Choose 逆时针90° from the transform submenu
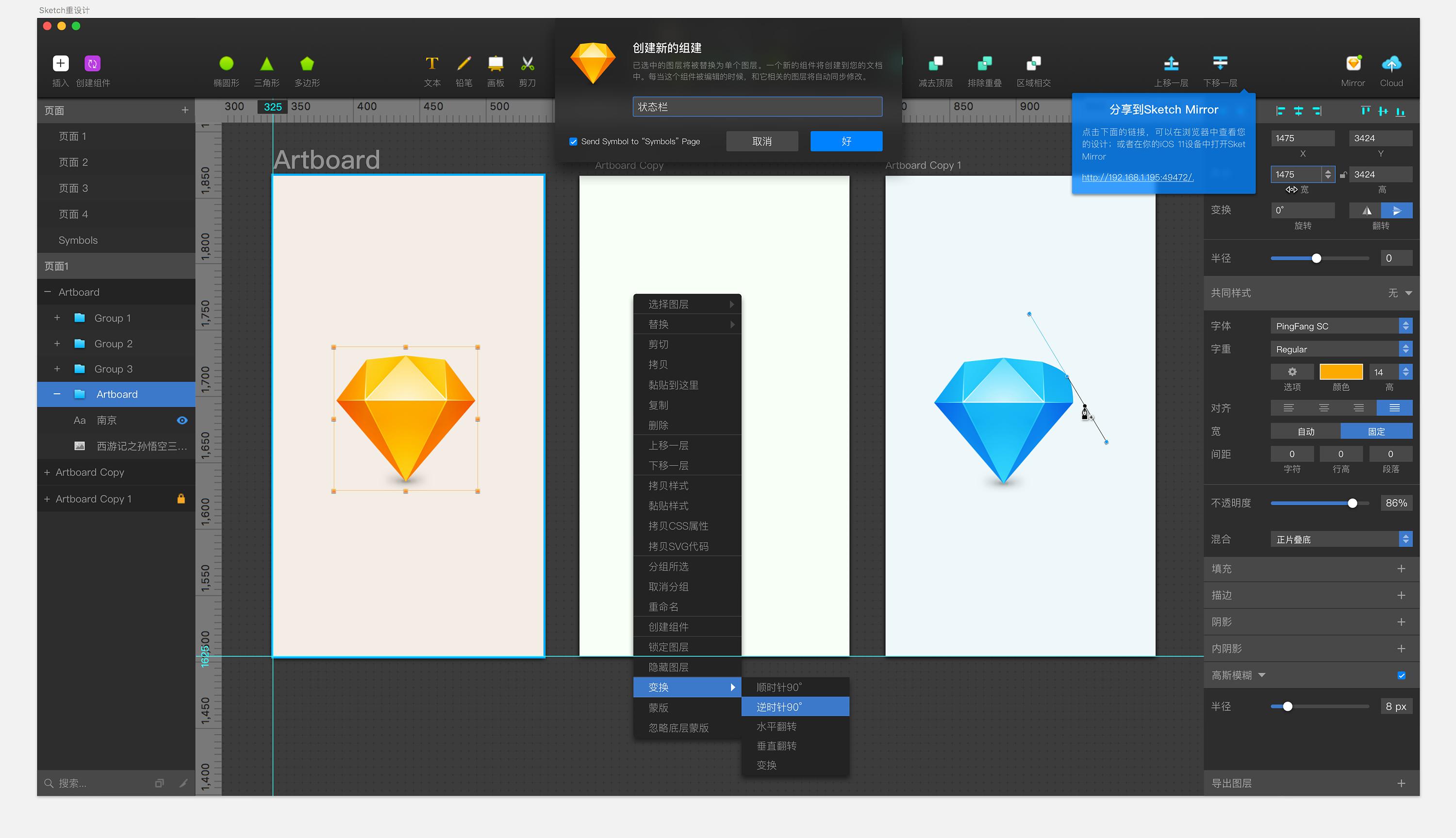1456x838 pixels. (778, 706)
